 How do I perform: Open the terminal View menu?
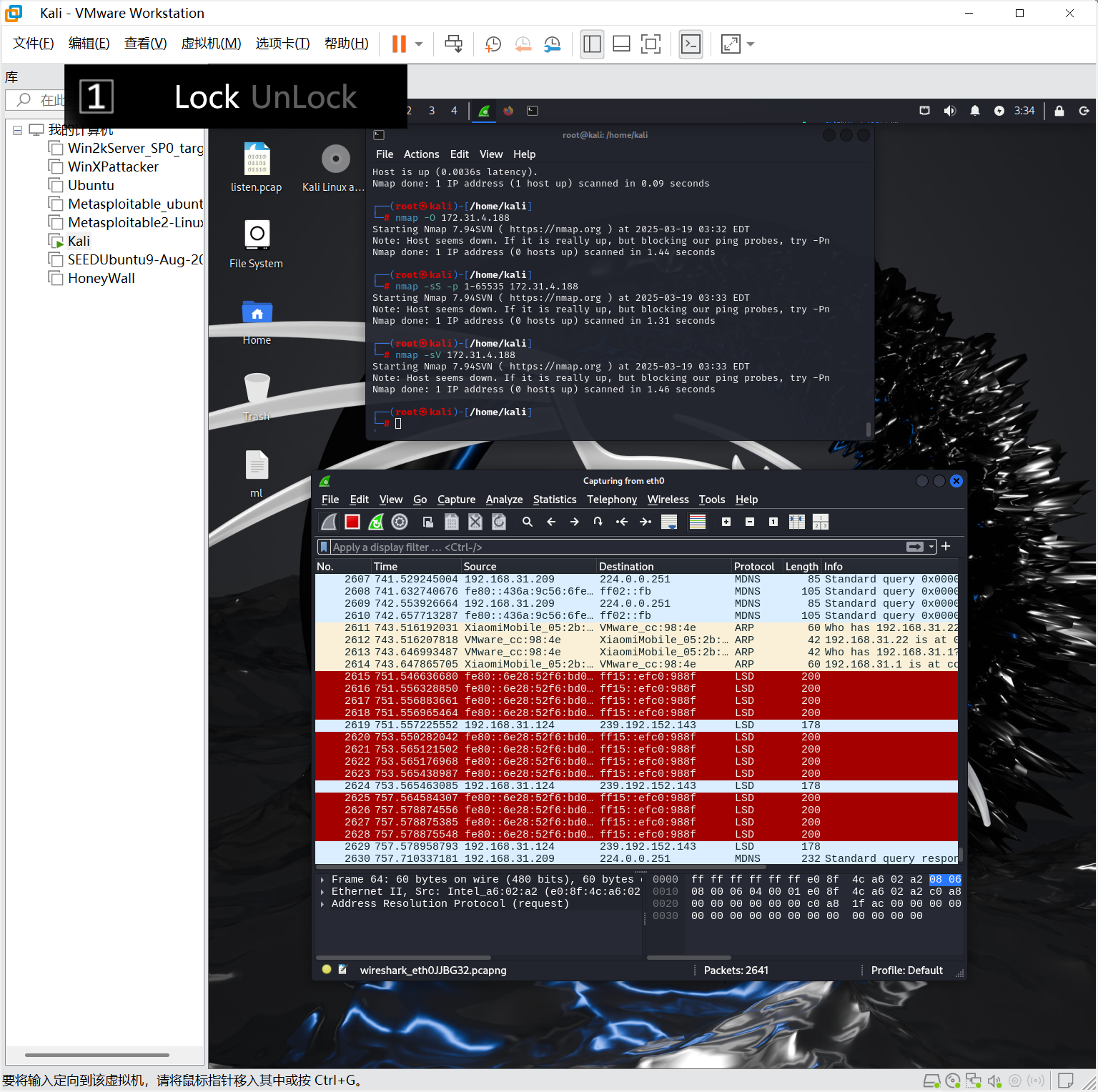(x=490, y=154)
